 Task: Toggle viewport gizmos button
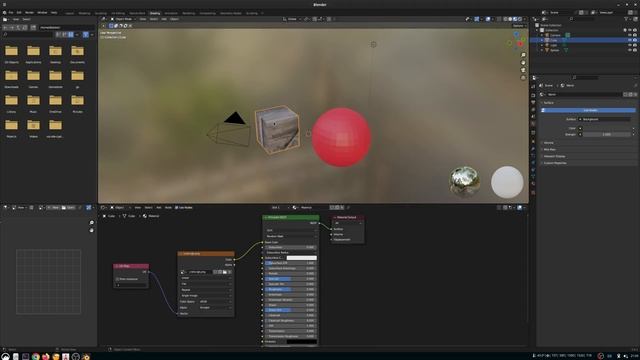477,19
